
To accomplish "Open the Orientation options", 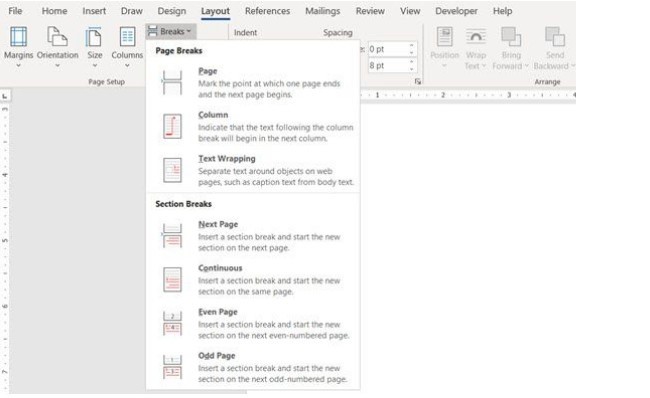I will (x=57, y=46).
